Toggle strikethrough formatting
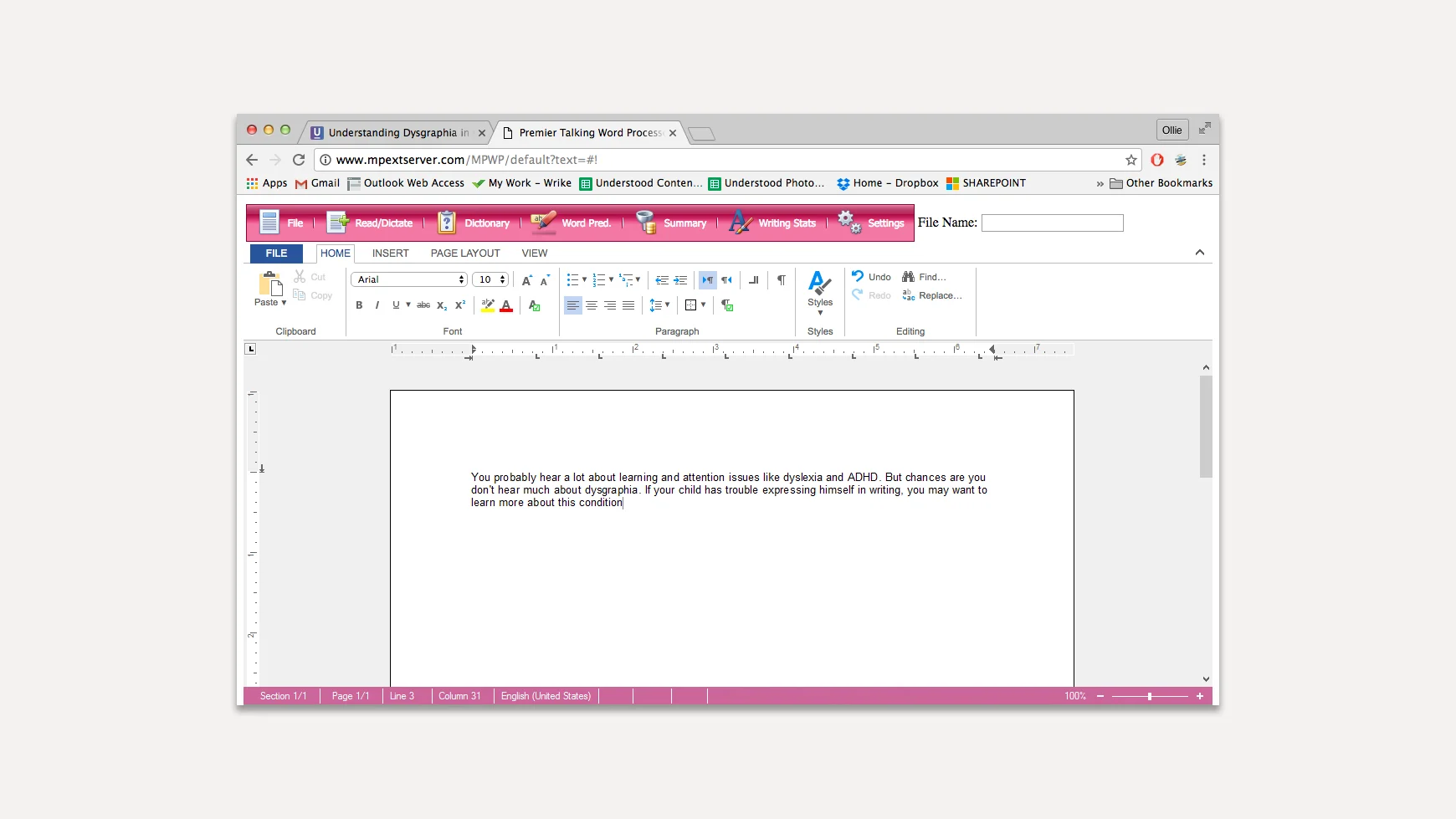Image resolution: width=1456 pixels, height=819 pixels. click(423, 305)
